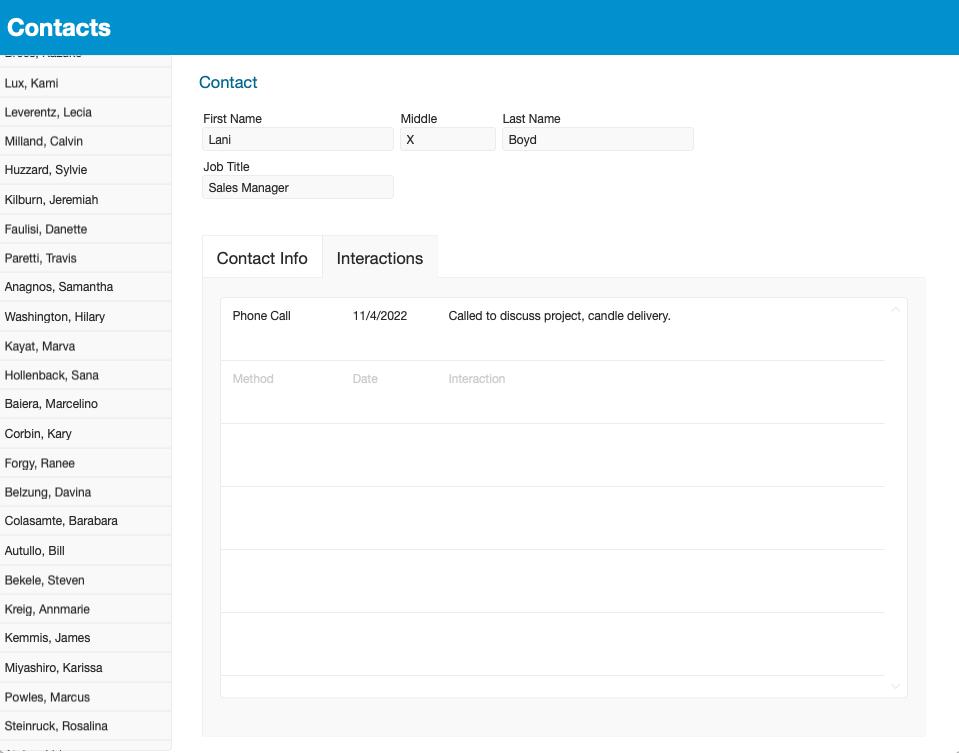Edit the Job Title field
This screenshot has height=753, width=959.
[x=297, y=187]
